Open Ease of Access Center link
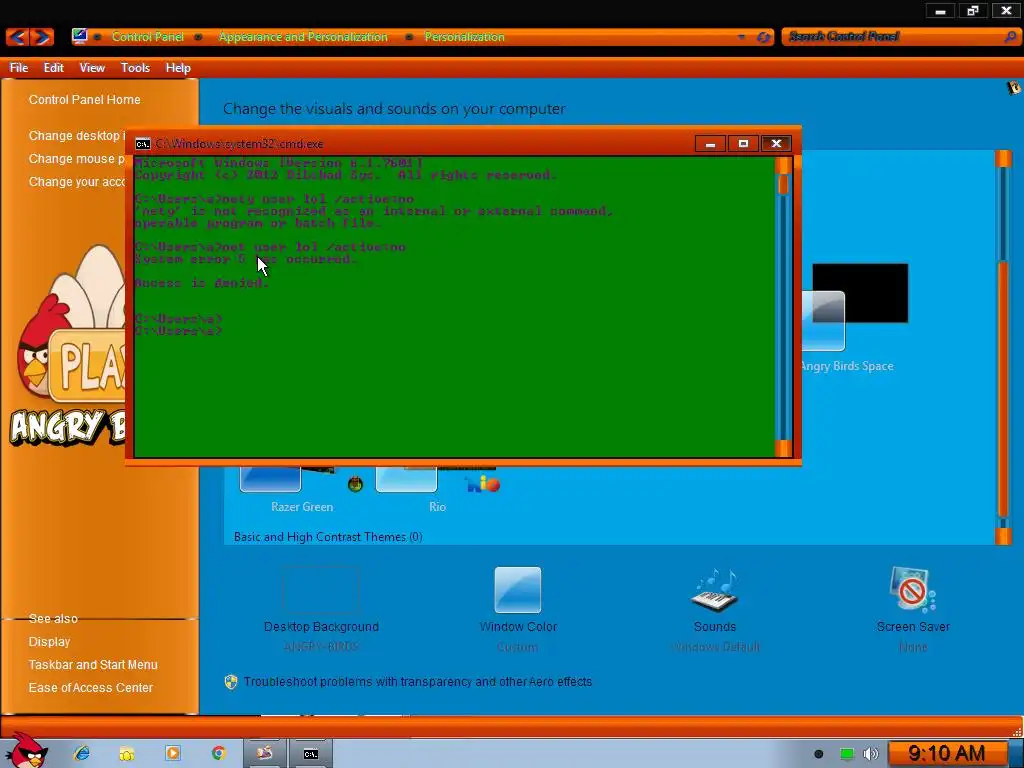This screenshot has height=768, width=1024. [90, 688]
